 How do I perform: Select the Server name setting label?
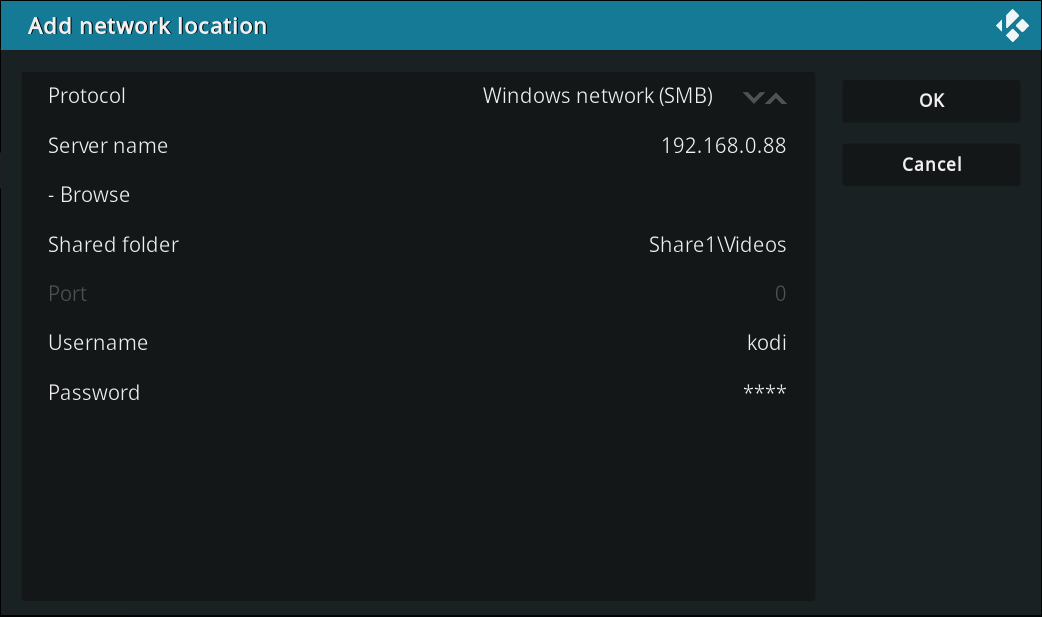[x=108, y=146]
